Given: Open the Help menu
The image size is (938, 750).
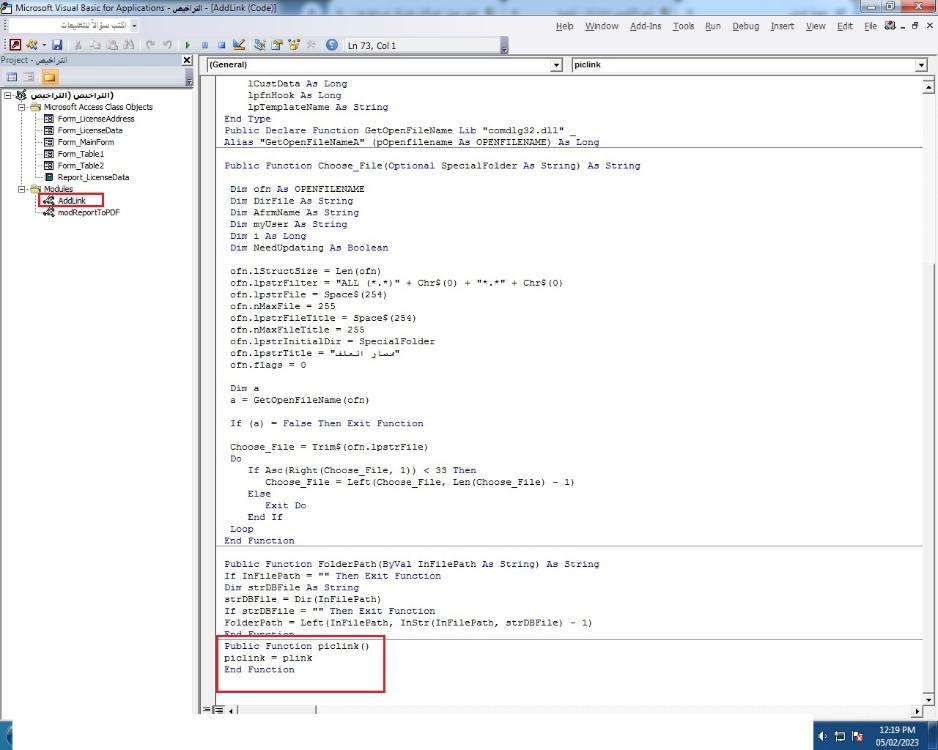Looking at the screenshot, I should click(x=564, y=26).
